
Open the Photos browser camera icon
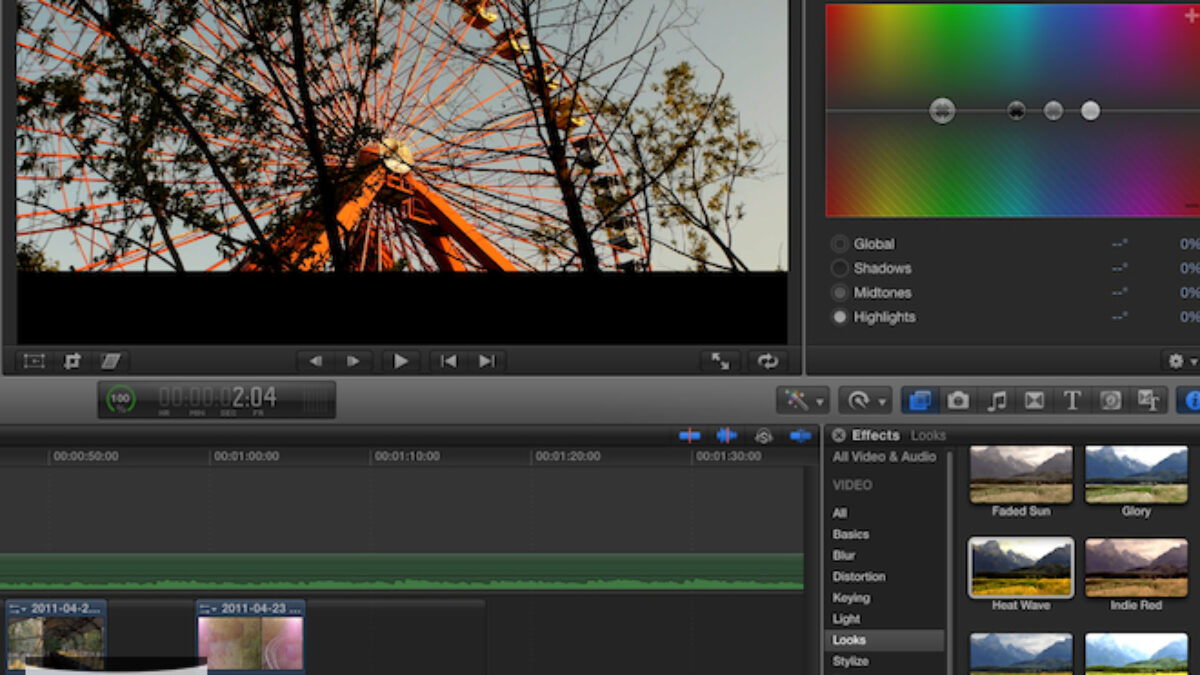click(958, 401)
